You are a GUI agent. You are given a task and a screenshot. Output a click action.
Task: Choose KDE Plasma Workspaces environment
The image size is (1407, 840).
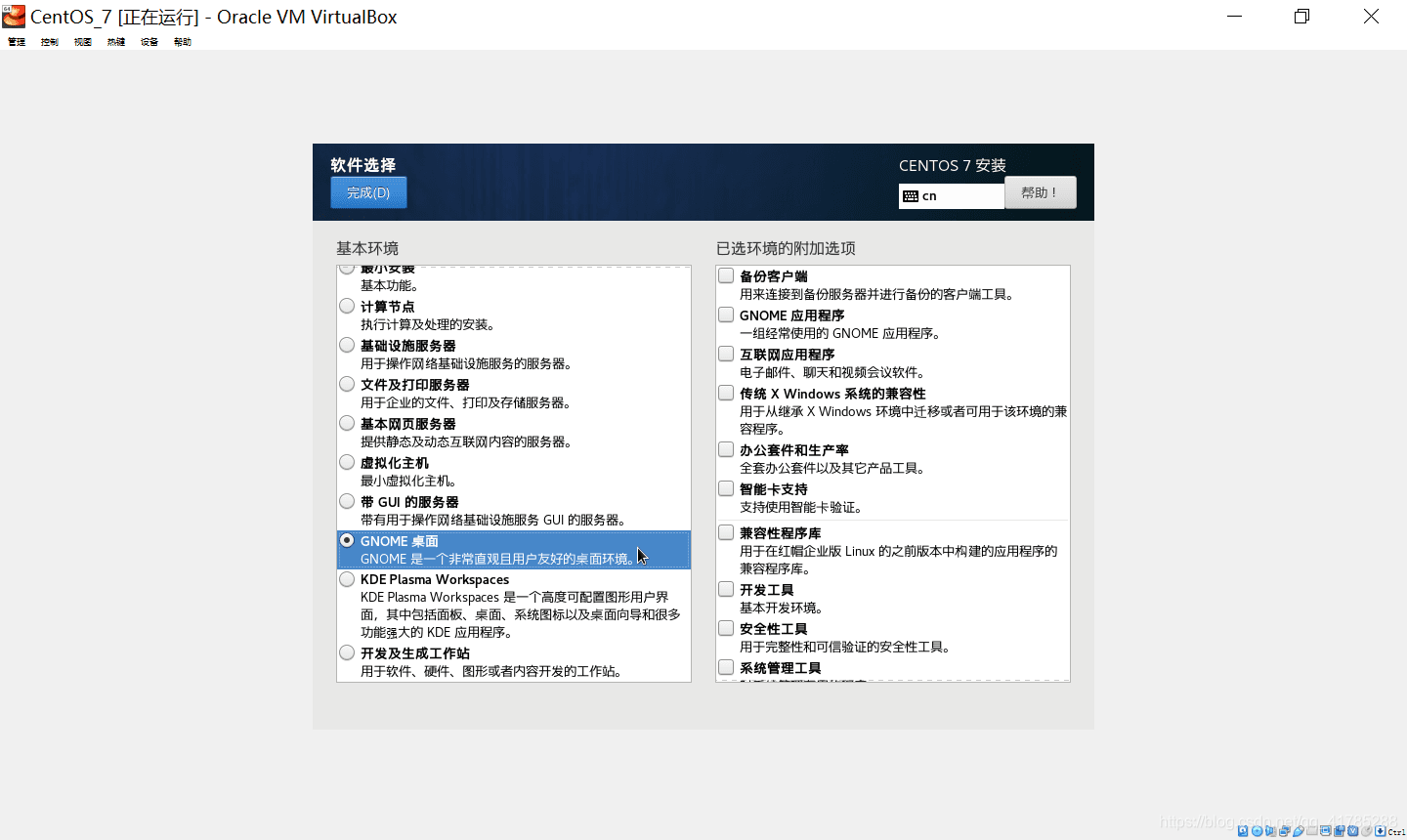(x=347, y=579)
